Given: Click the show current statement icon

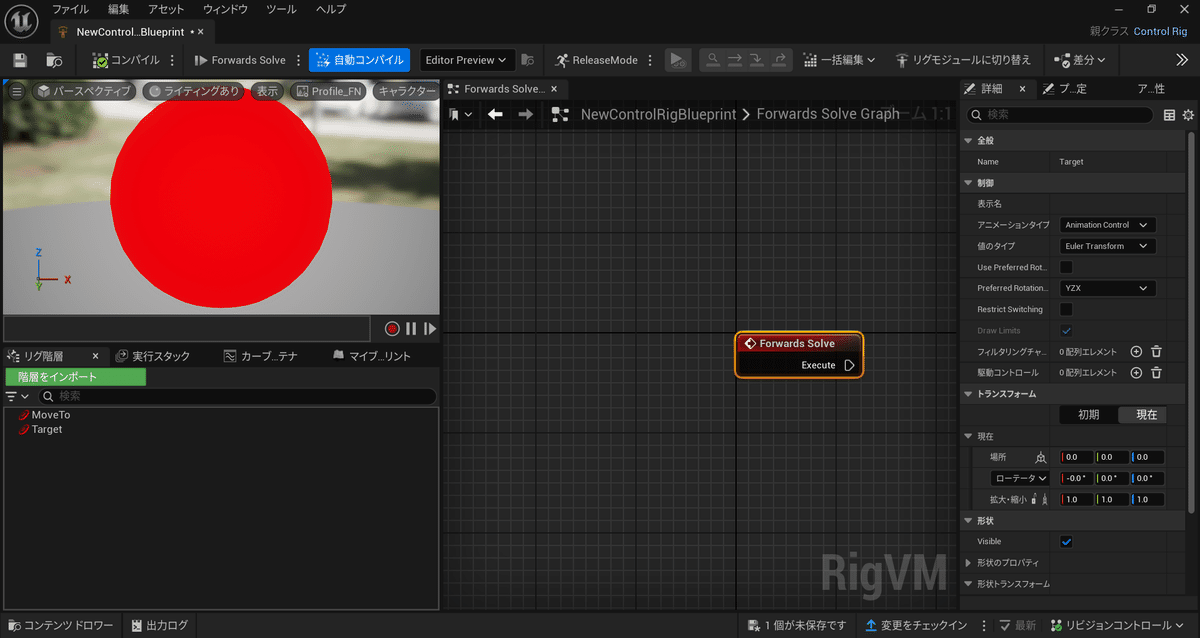Looking at the screenshot, I should [712, 60].
